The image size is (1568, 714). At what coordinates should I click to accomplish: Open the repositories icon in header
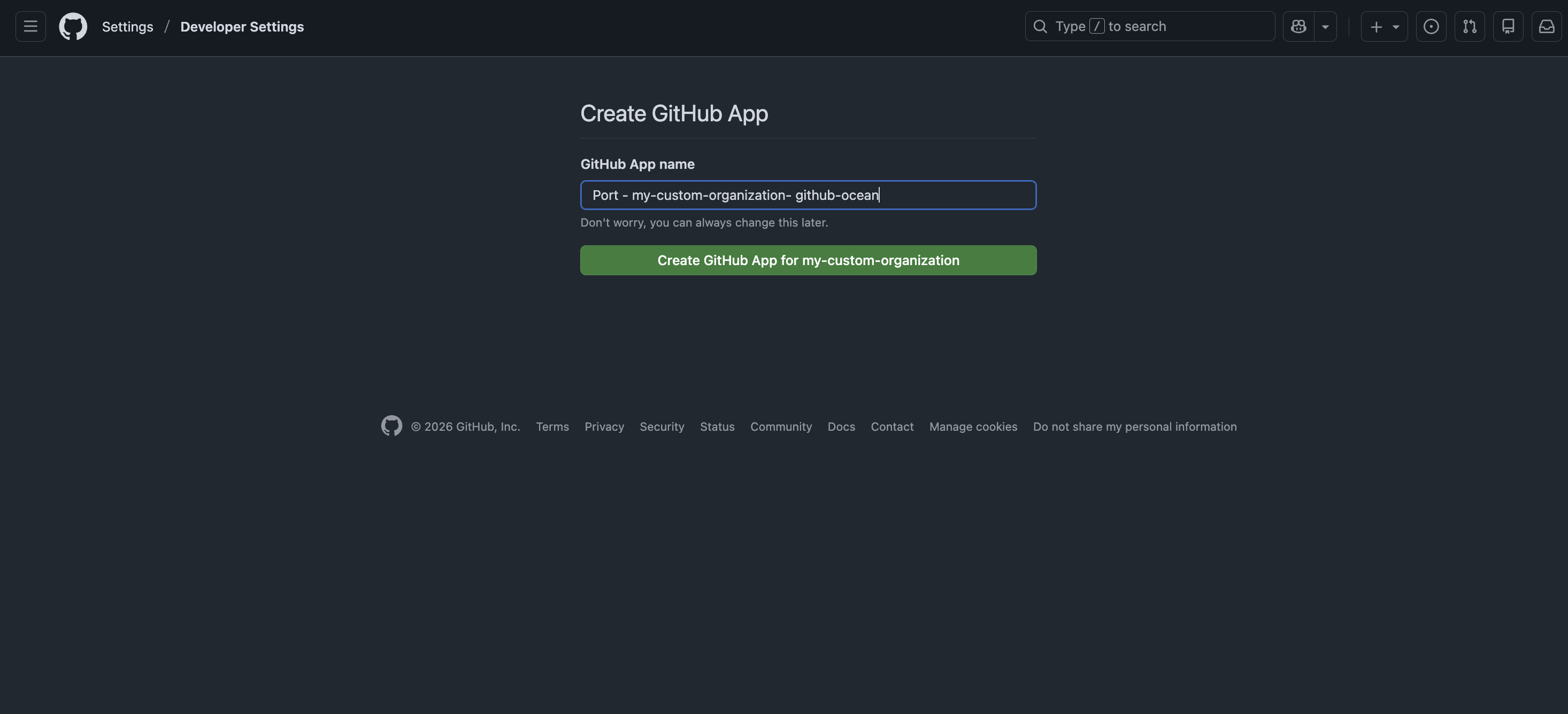pos(1508,26)
